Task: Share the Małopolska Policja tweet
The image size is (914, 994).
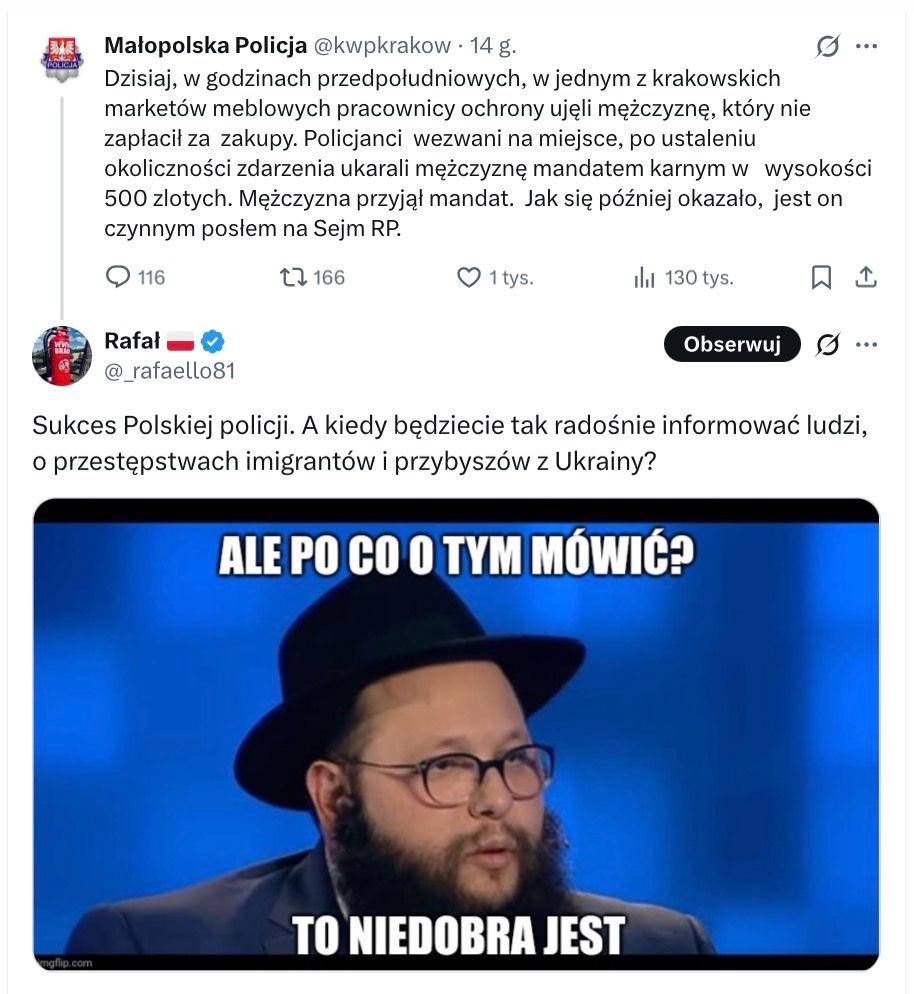Action: pyautogui.click(x=867, y=277)
